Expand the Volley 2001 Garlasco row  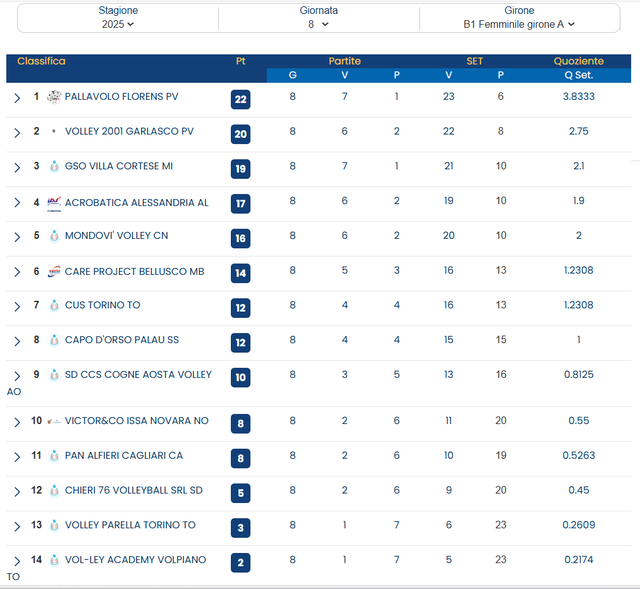17,132
